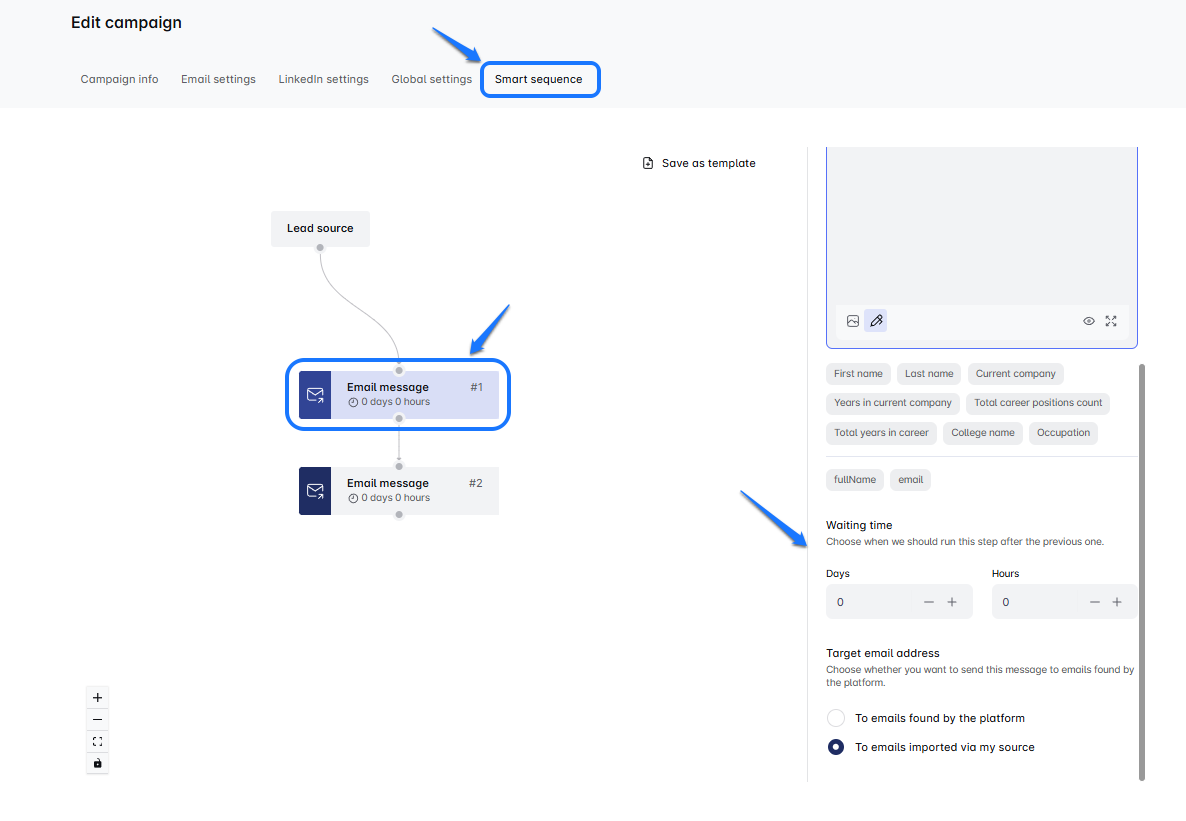This screenshot has width=1186, height=821.
Task: Click the envelope icon of Email message #2
Action: (315, 491)
